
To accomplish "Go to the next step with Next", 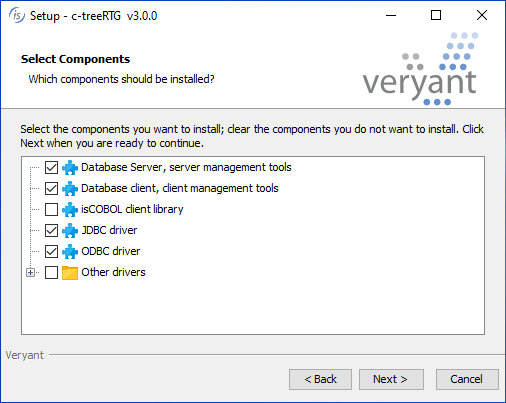I will pos(391,379).
